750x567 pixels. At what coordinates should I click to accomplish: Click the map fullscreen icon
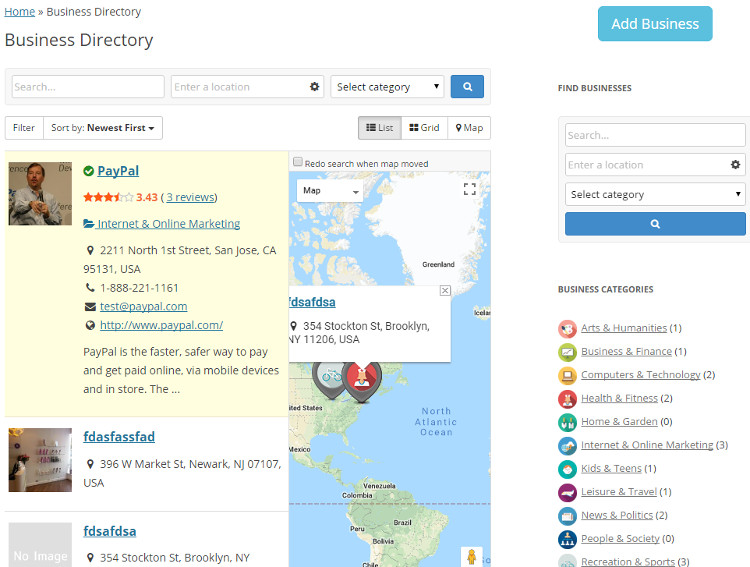470,189
